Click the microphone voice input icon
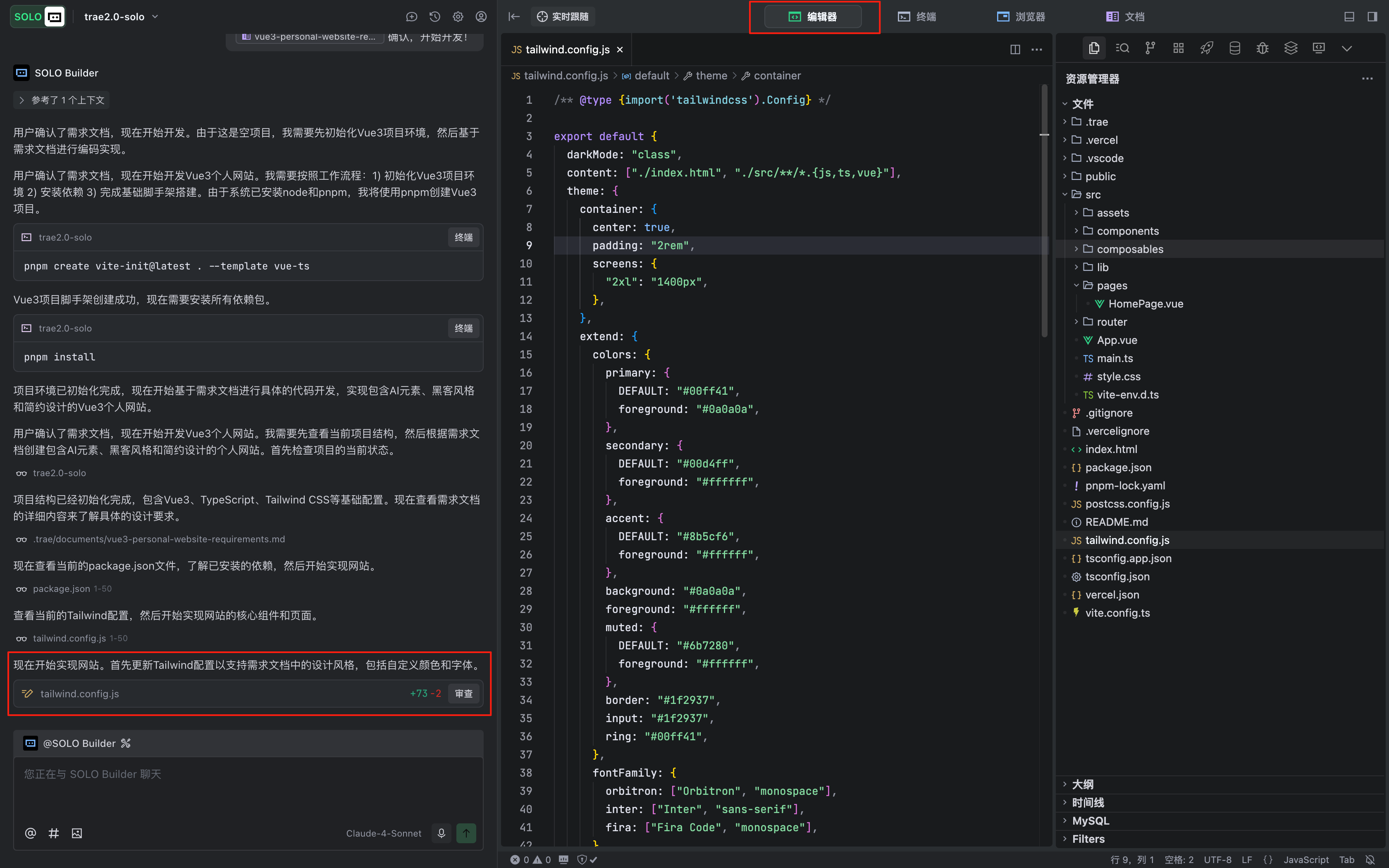The image size is (1389, 868). [441, 833]
